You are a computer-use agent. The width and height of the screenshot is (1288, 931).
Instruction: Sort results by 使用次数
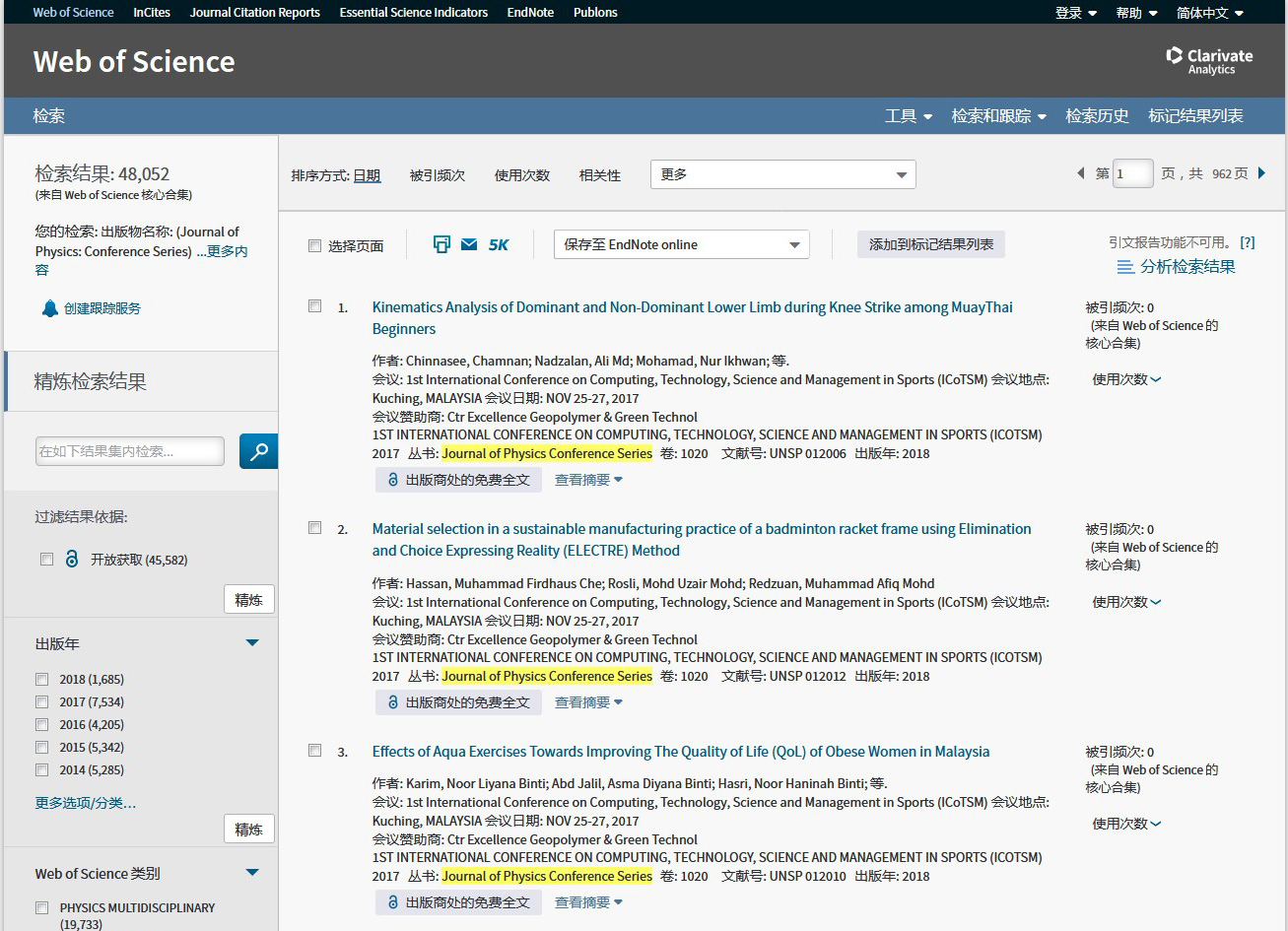point(522,175)
